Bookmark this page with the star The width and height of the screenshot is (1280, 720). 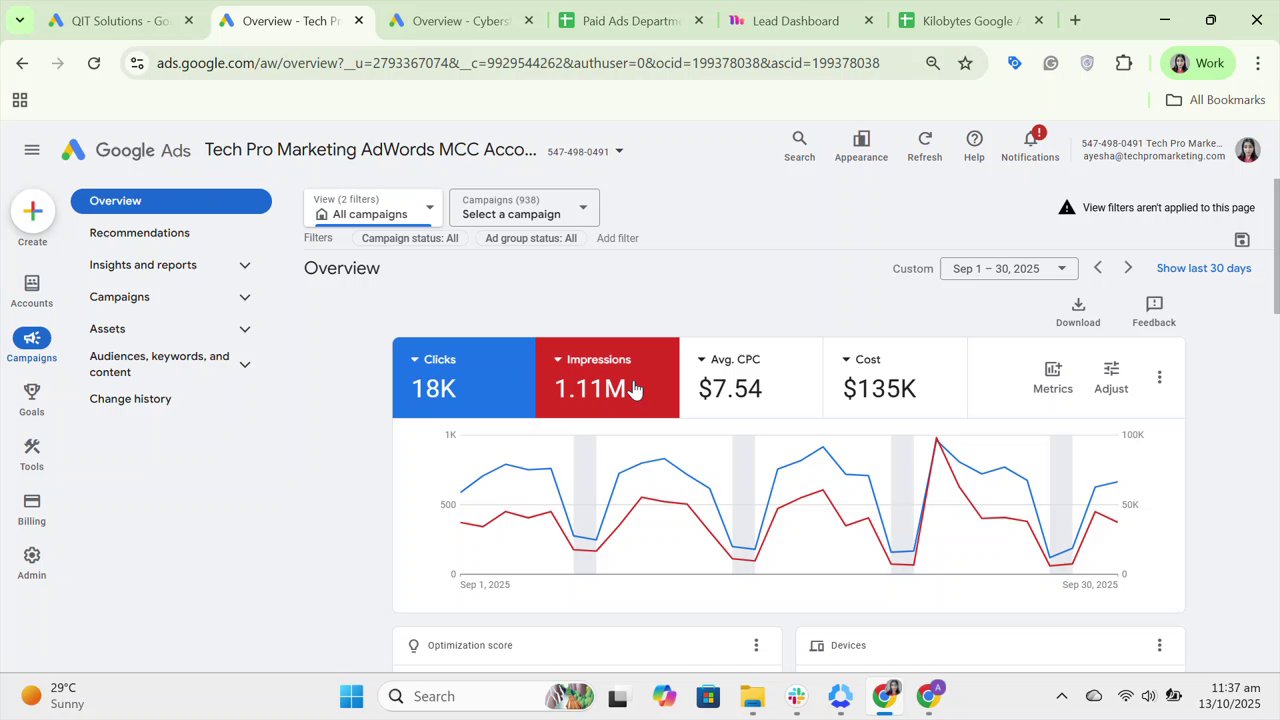pos(965,63)
